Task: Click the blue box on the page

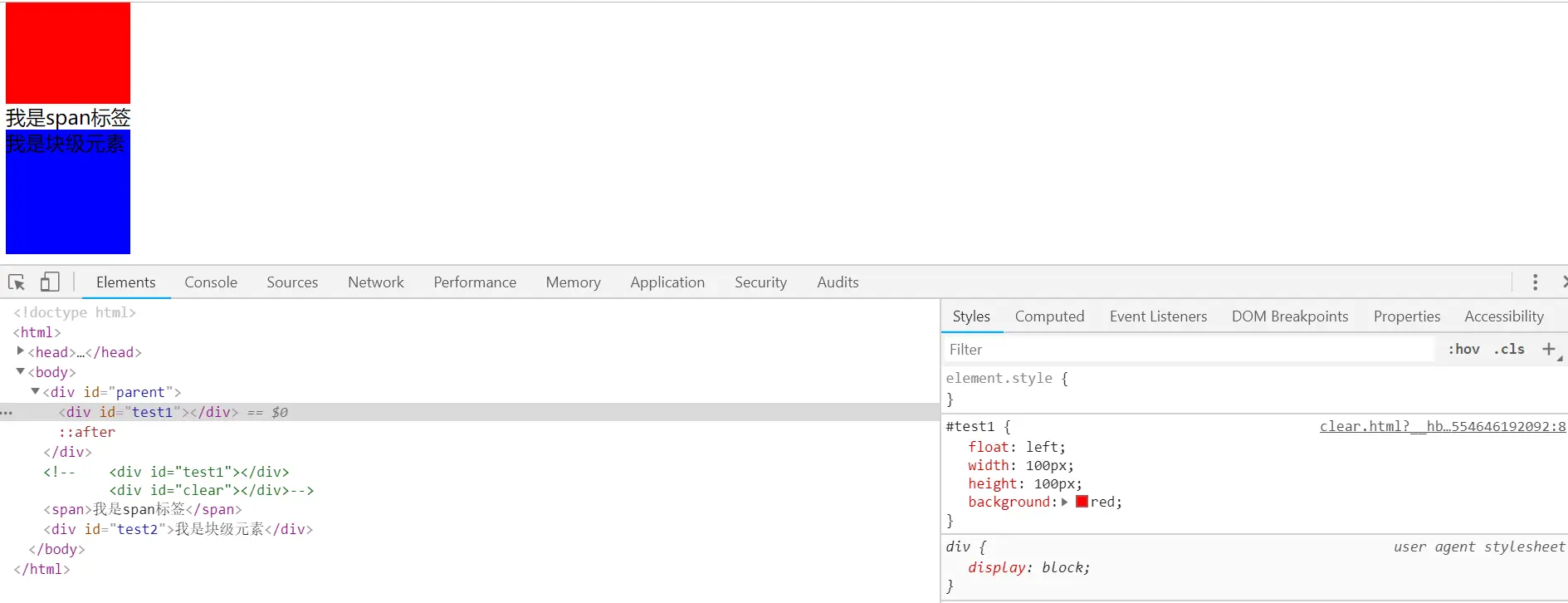Action: 68,192
